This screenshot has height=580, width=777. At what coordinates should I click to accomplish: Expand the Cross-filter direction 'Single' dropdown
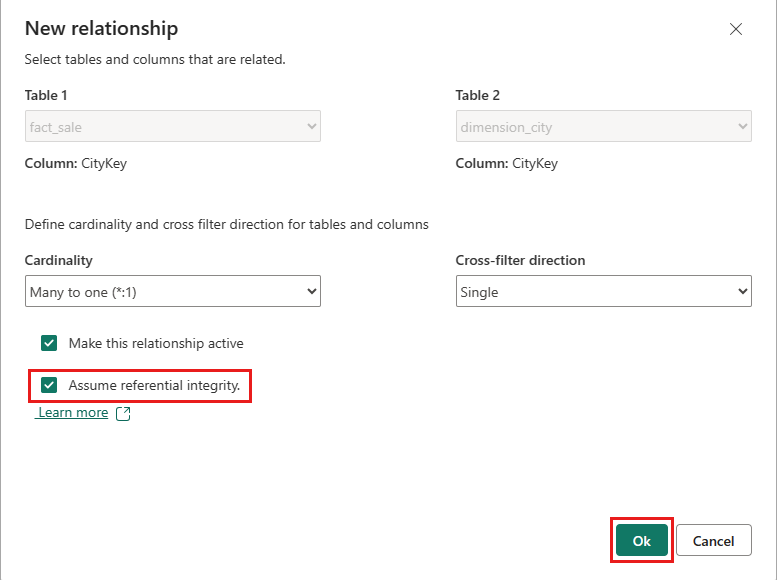pyautogui.click(x=603, y=292)
